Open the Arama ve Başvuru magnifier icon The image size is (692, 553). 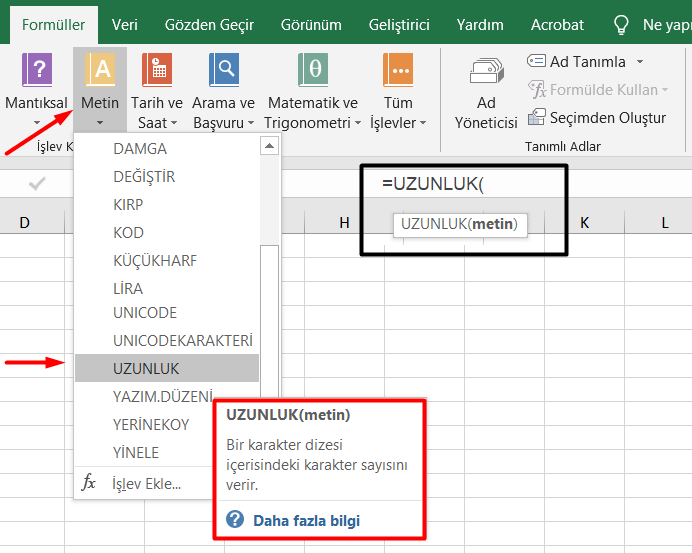tap(224, 70)
